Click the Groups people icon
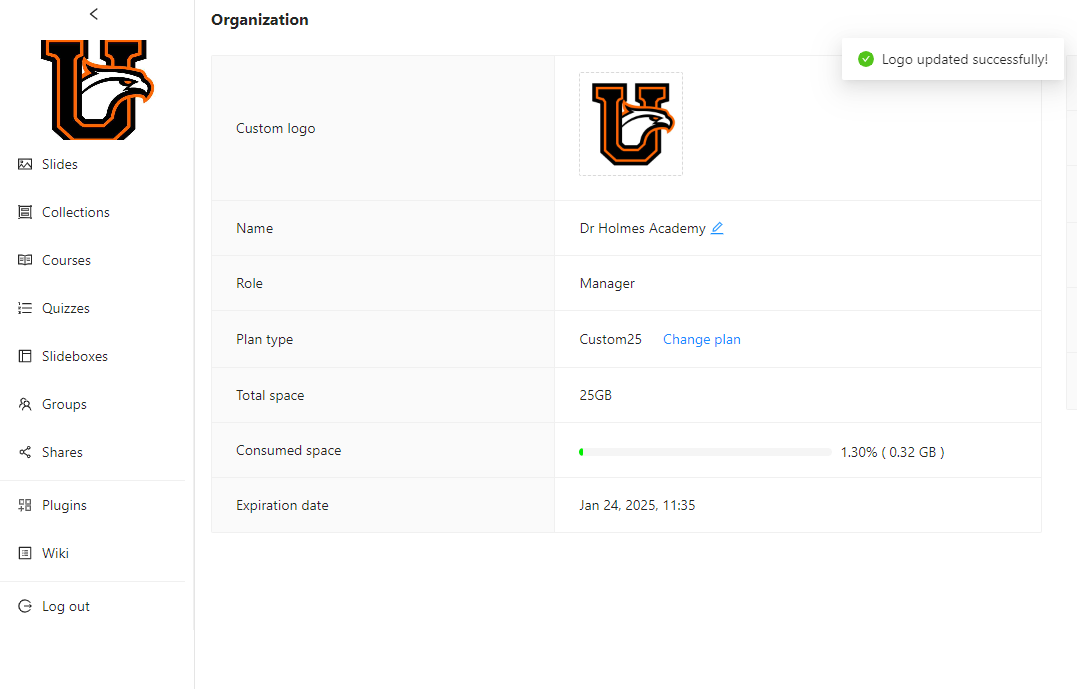The height and width of the screenshot is (689, 1077). [25, 404]
